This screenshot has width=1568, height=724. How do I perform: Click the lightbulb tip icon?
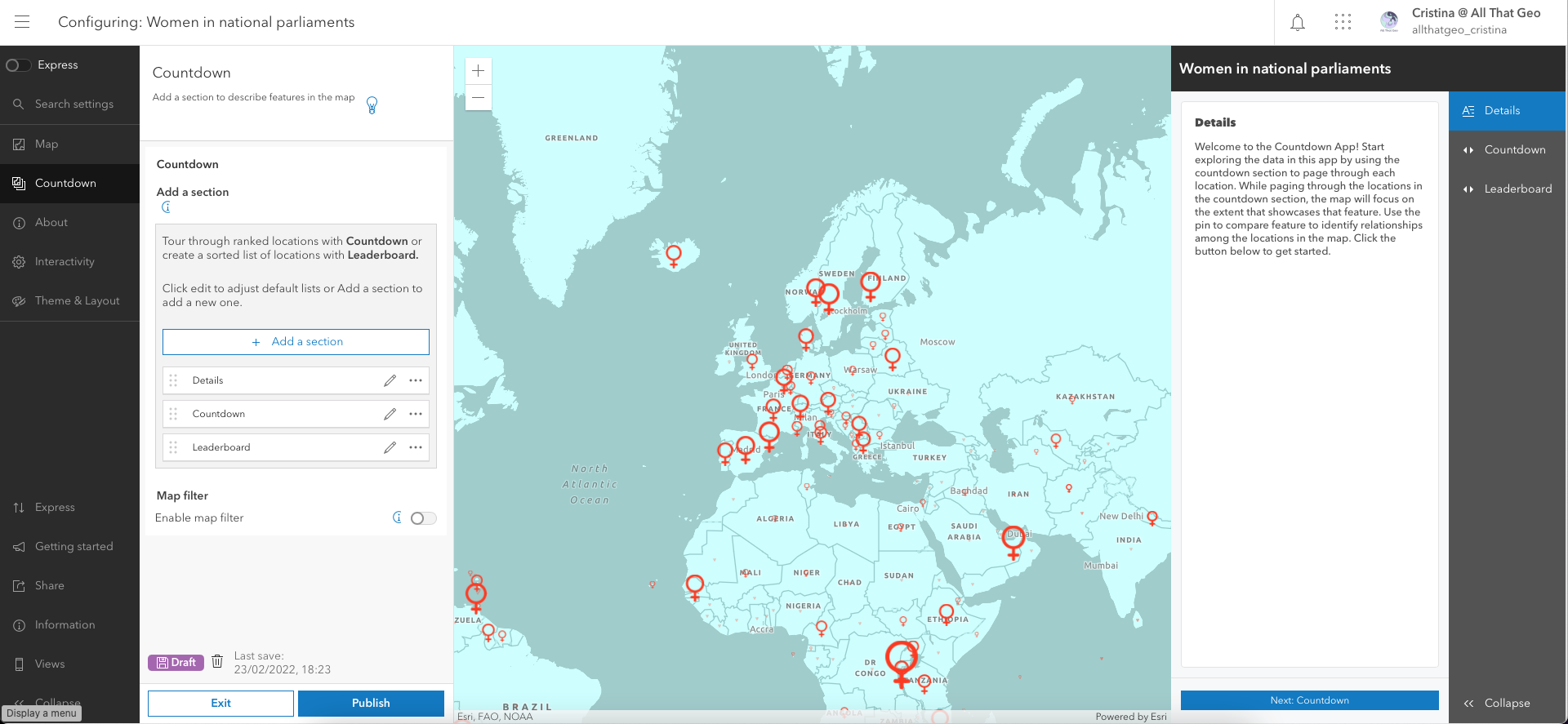372,105
